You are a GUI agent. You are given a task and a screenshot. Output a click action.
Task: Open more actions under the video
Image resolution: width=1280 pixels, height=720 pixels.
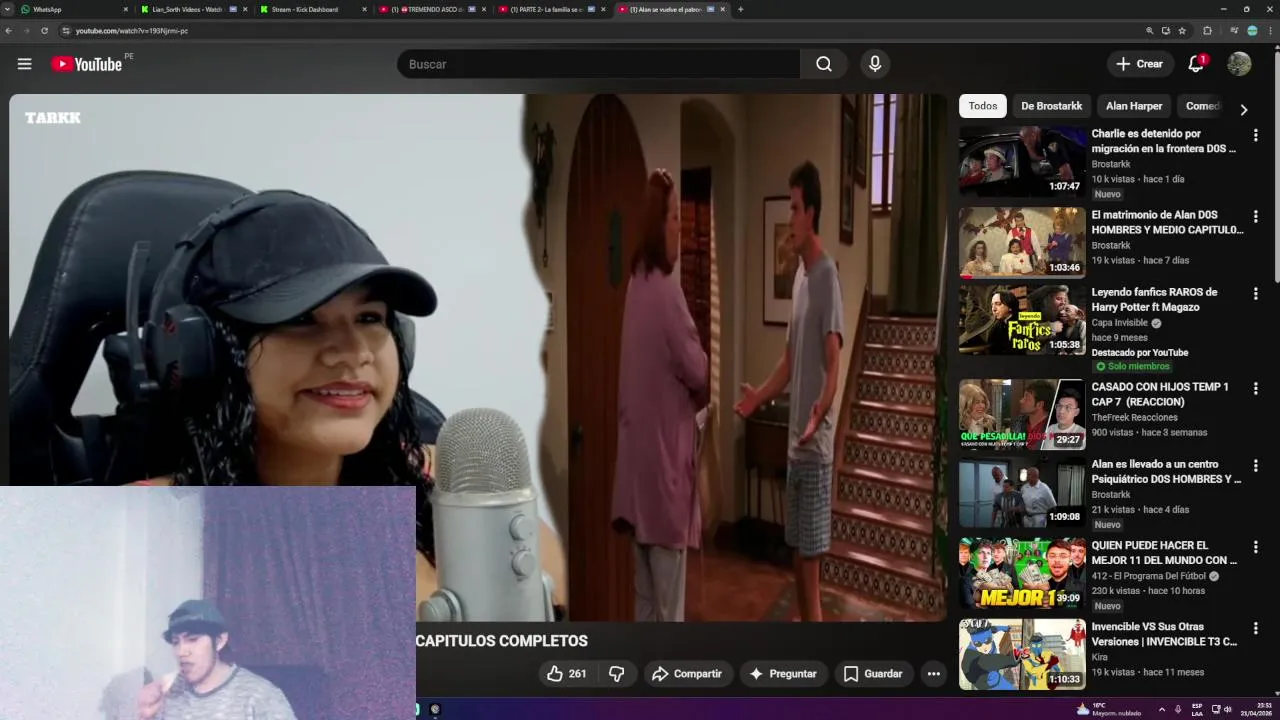coord(933,674)
